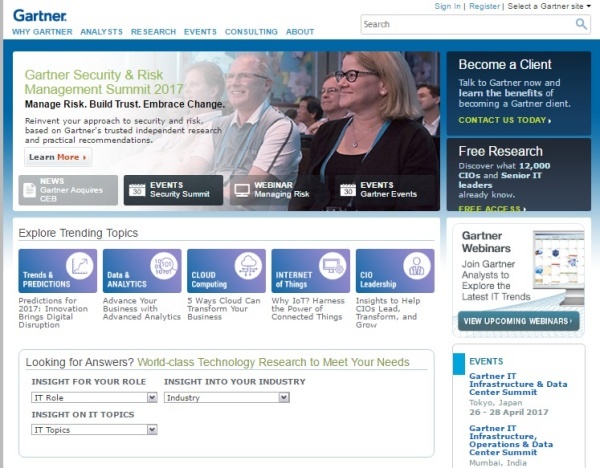Open Insights to Help CIOs Lead link
The height and width of the screenshot is (468, 600).
coord(388,313)
